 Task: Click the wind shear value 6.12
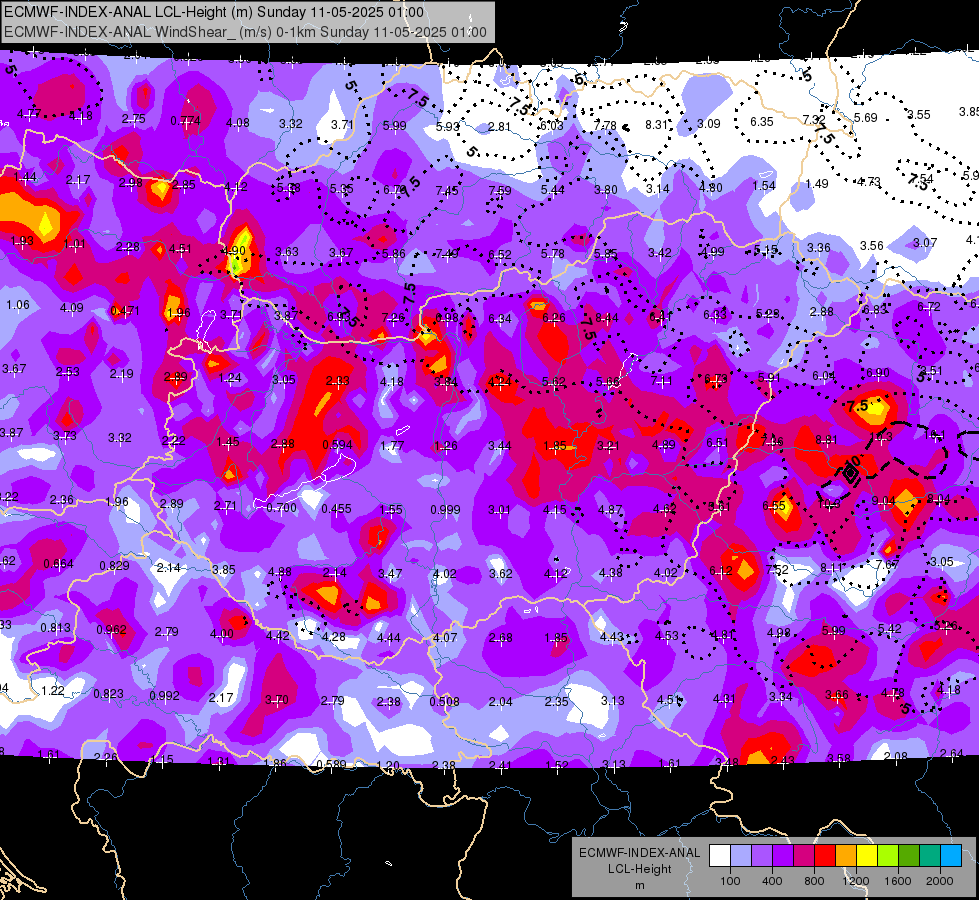(721, 571)
